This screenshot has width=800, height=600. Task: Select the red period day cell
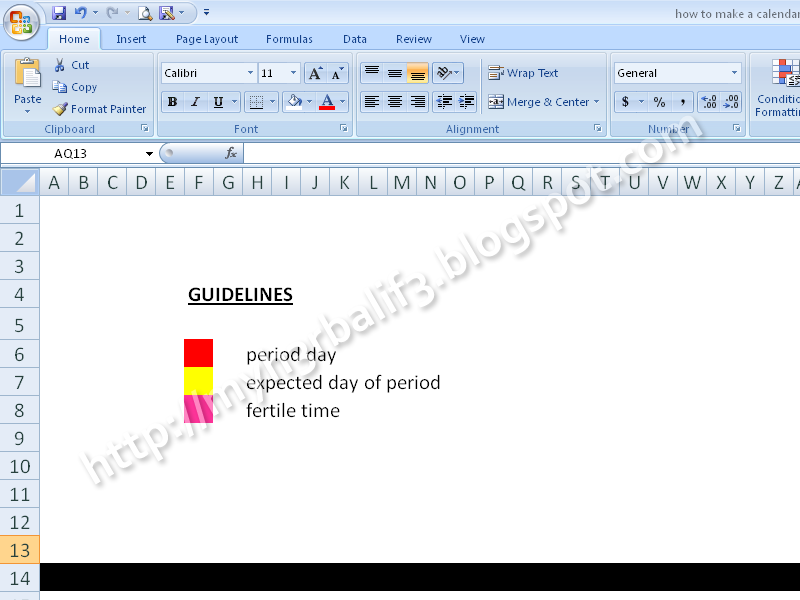pos(198,353)
